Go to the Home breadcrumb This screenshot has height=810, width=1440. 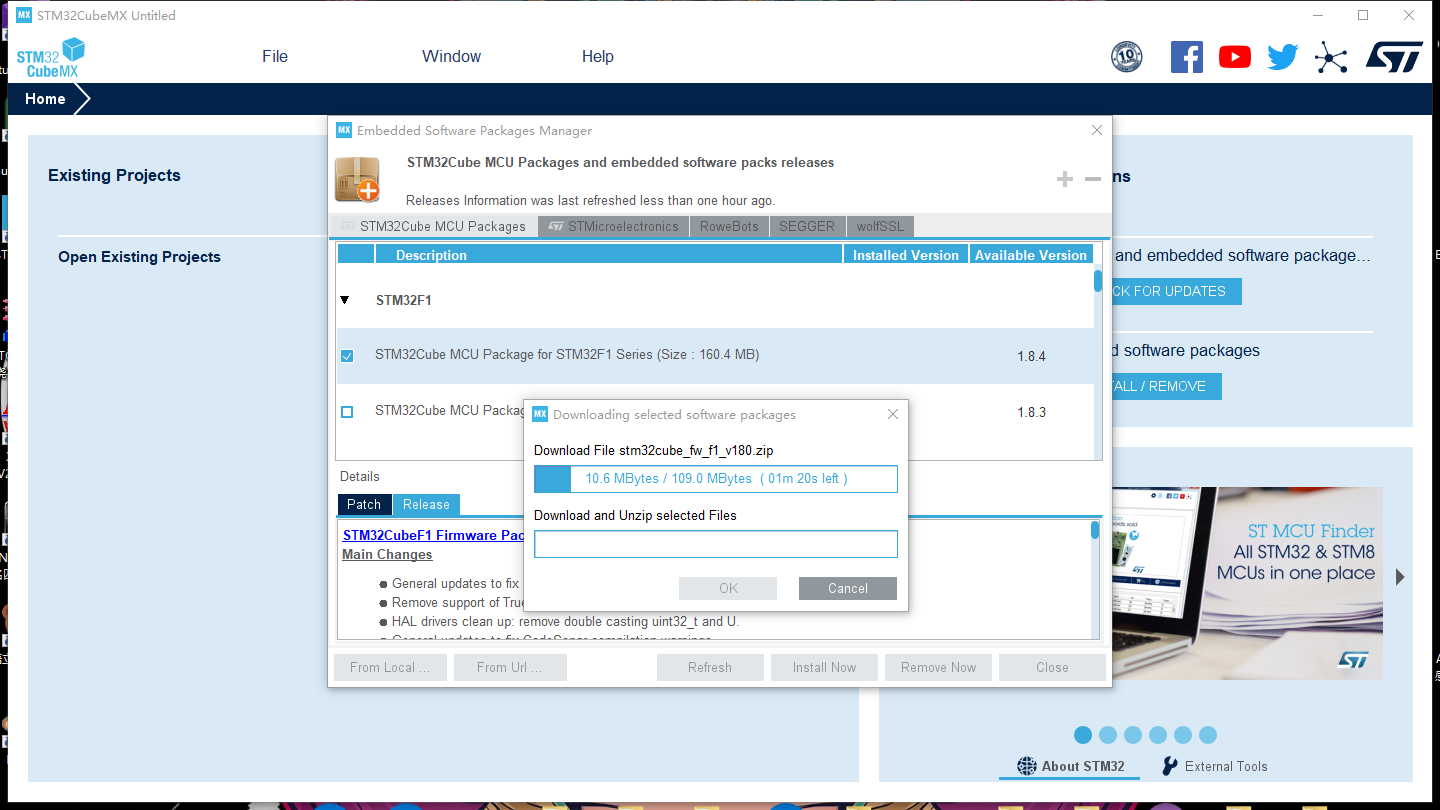coord(46,99)
